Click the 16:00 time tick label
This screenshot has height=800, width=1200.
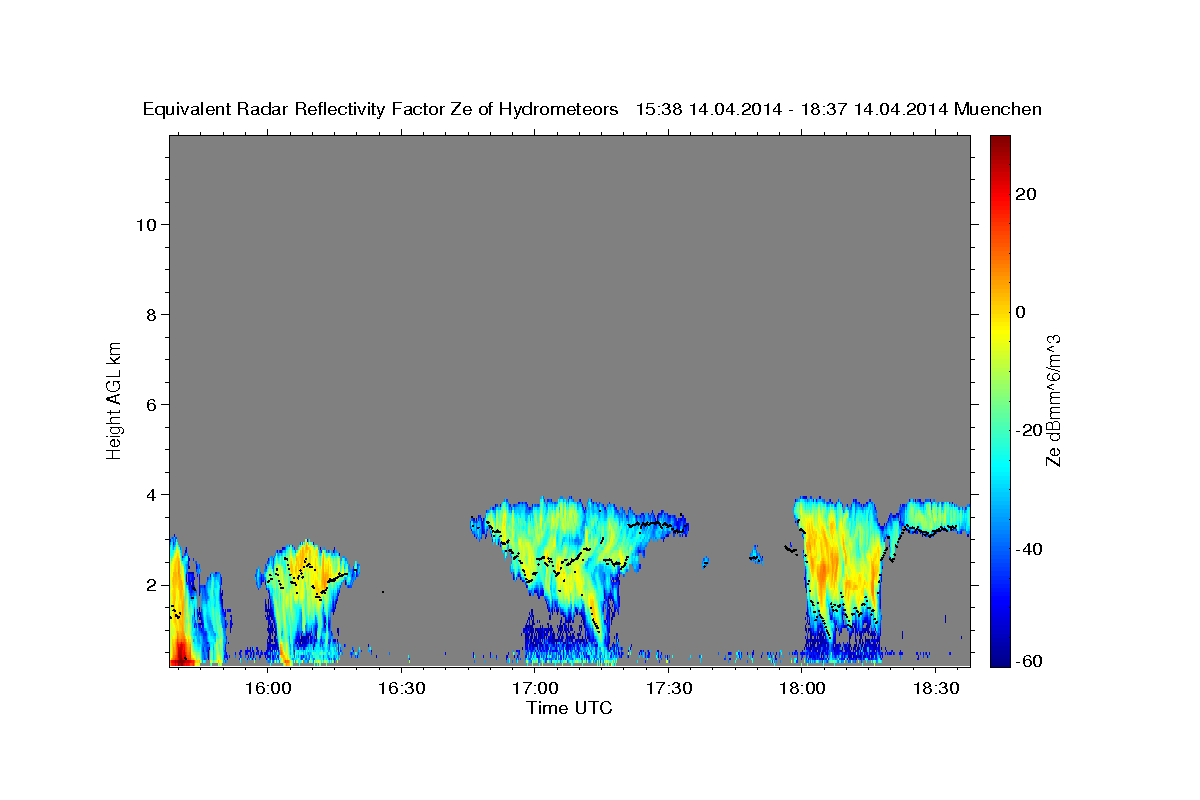269,689
